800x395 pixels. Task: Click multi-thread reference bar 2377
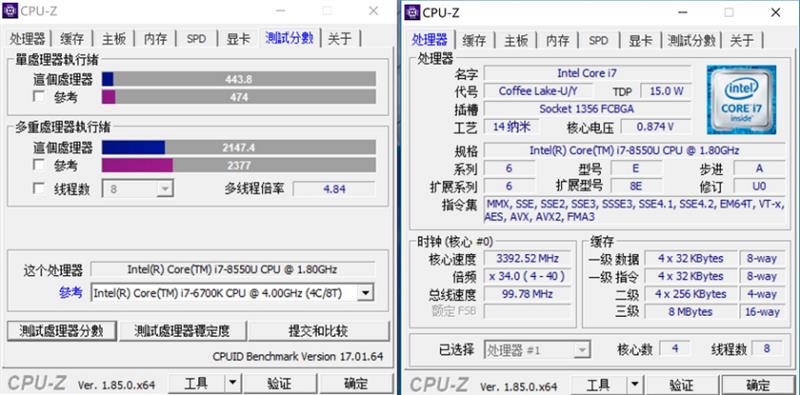pyautogui.click(x=239, y=165)
